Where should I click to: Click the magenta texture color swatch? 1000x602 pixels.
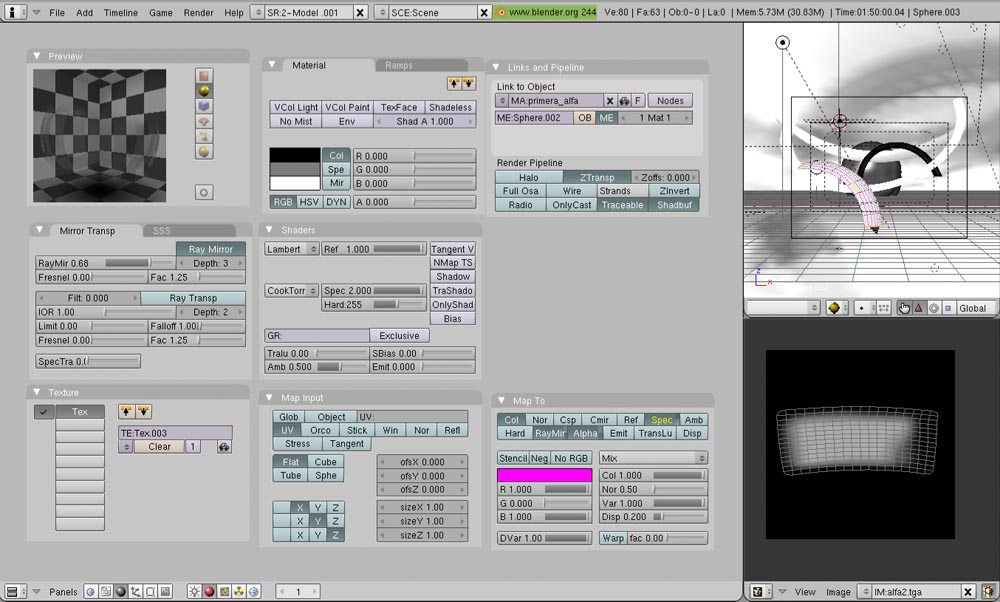click(x=544, y=475)
